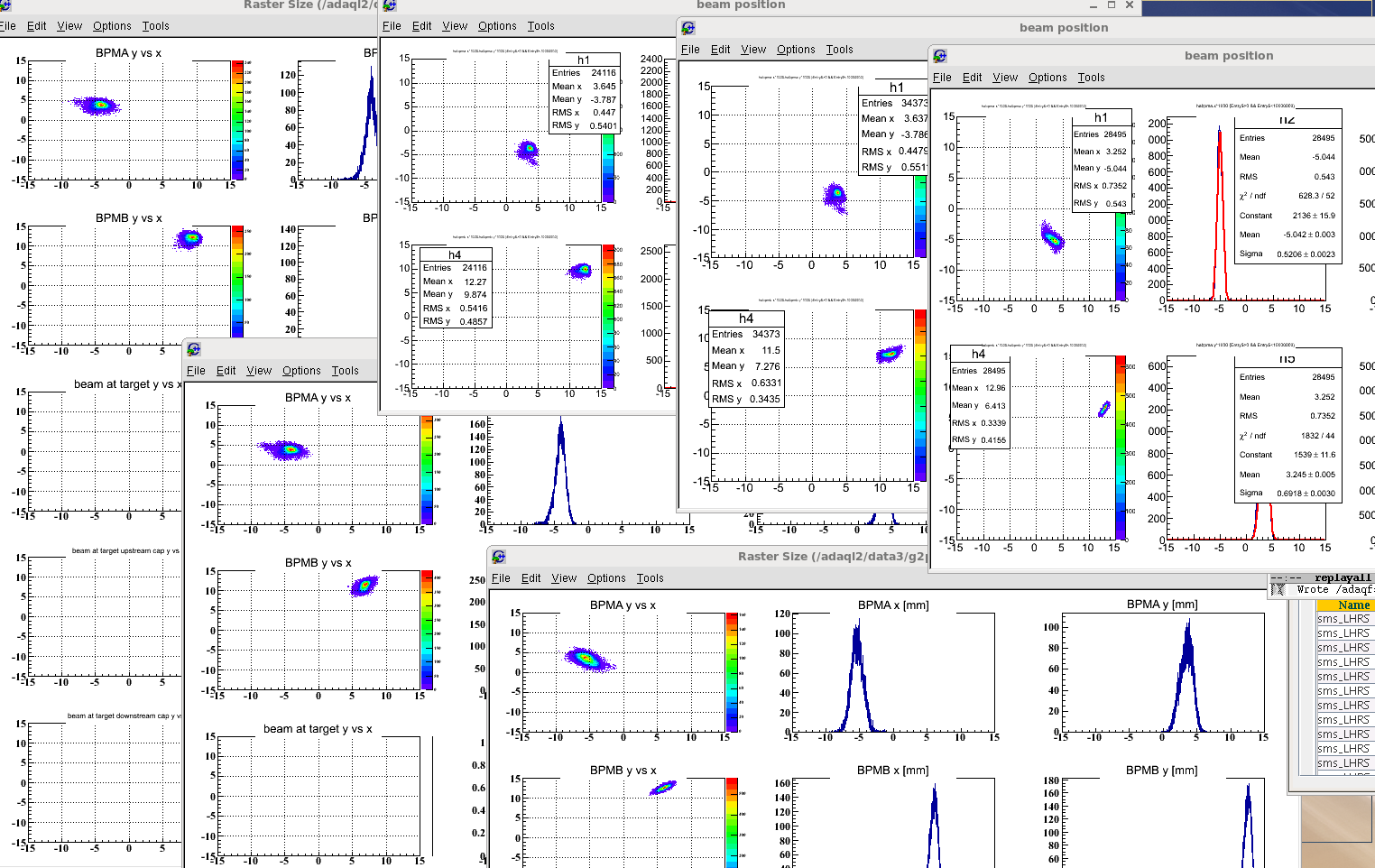Open View menu in window with Entries 28495
Viewport: 1375px width, 868px height.
pyautogui.click(x=1005, y=78)
